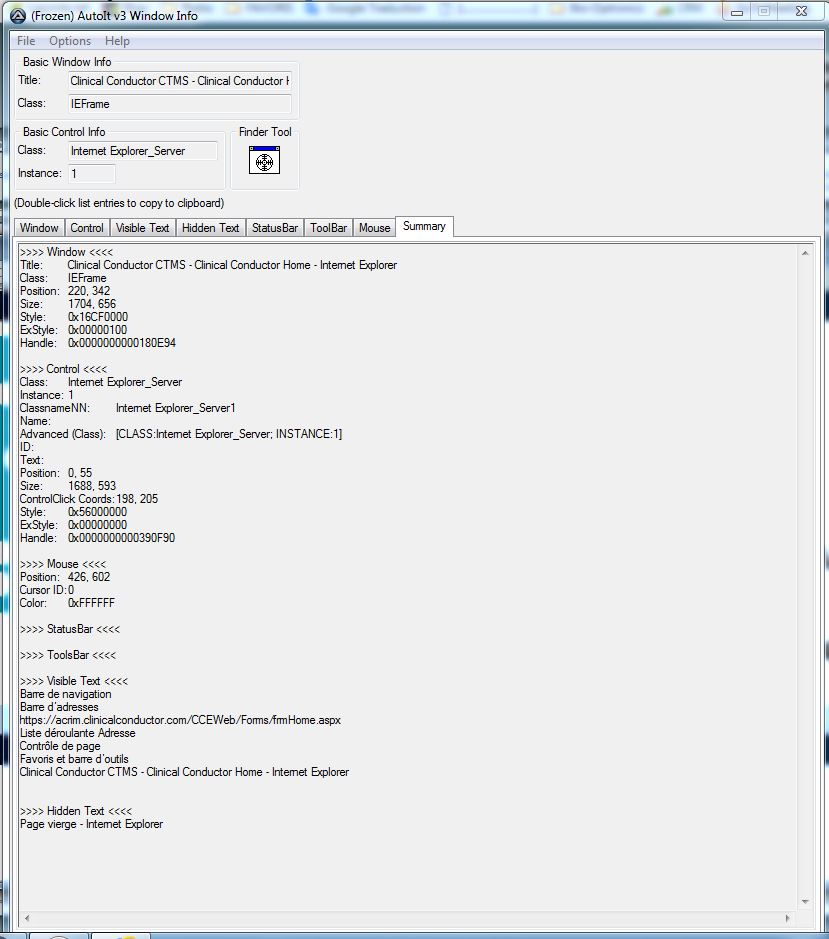Go to the ToolBar tab
The width and height of the screenshot is (829, 939).
point(328,228)
